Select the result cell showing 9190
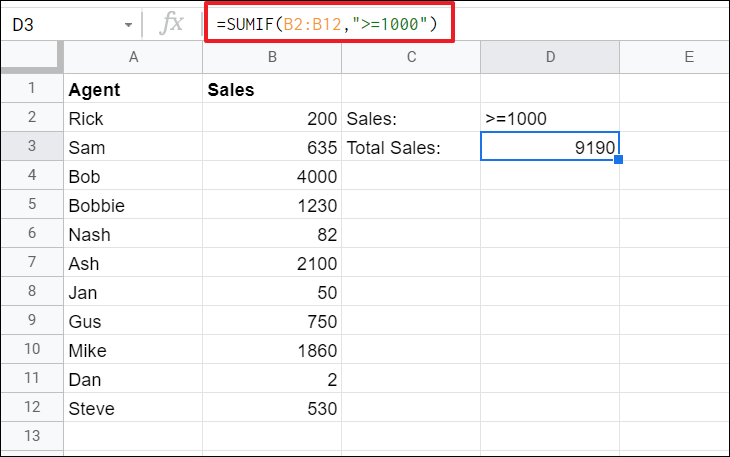This screenshot has width=730, height=457. coord(550,148)
